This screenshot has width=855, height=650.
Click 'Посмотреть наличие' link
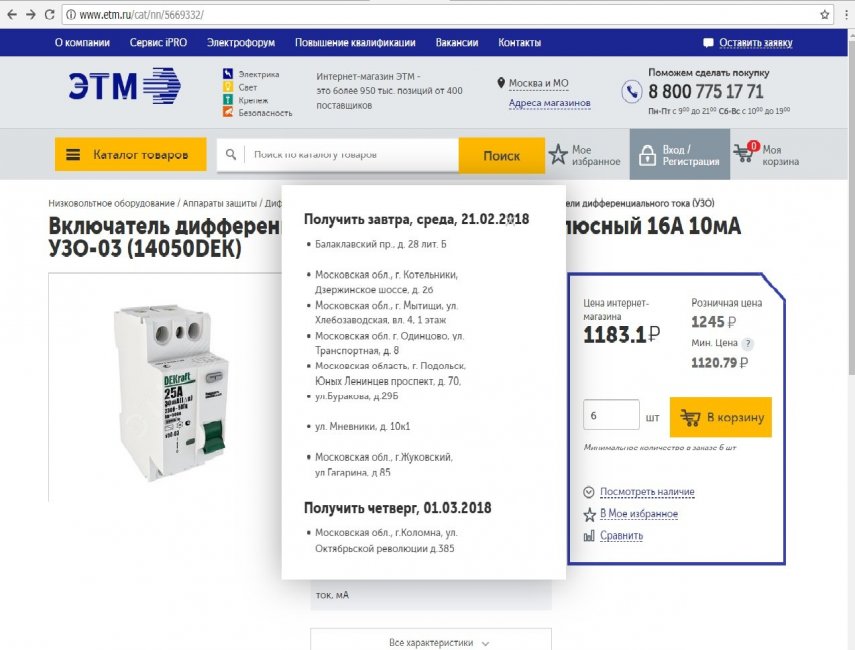click(x=646, y=492)
